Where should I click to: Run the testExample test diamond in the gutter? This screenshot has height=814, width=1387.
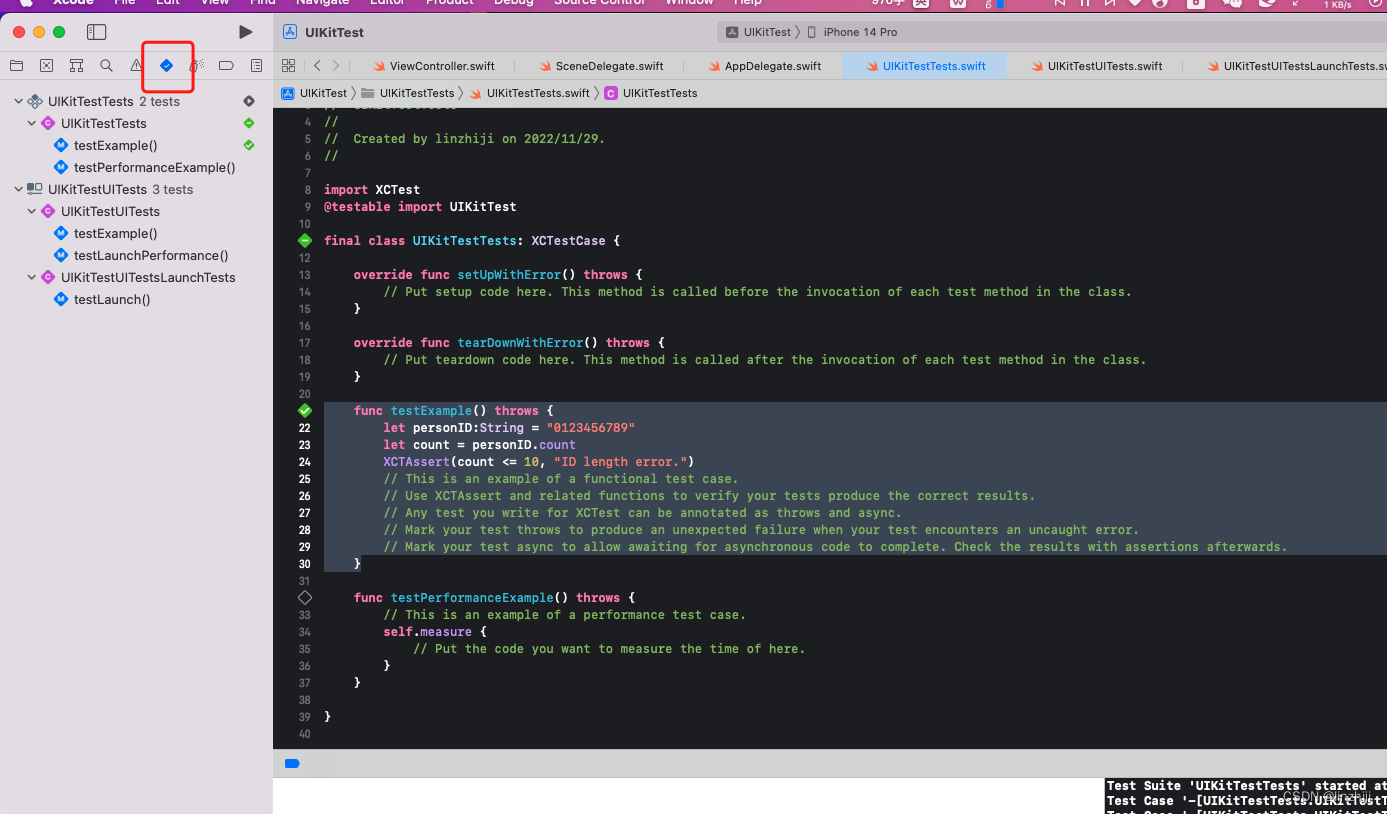coord(305,410)
